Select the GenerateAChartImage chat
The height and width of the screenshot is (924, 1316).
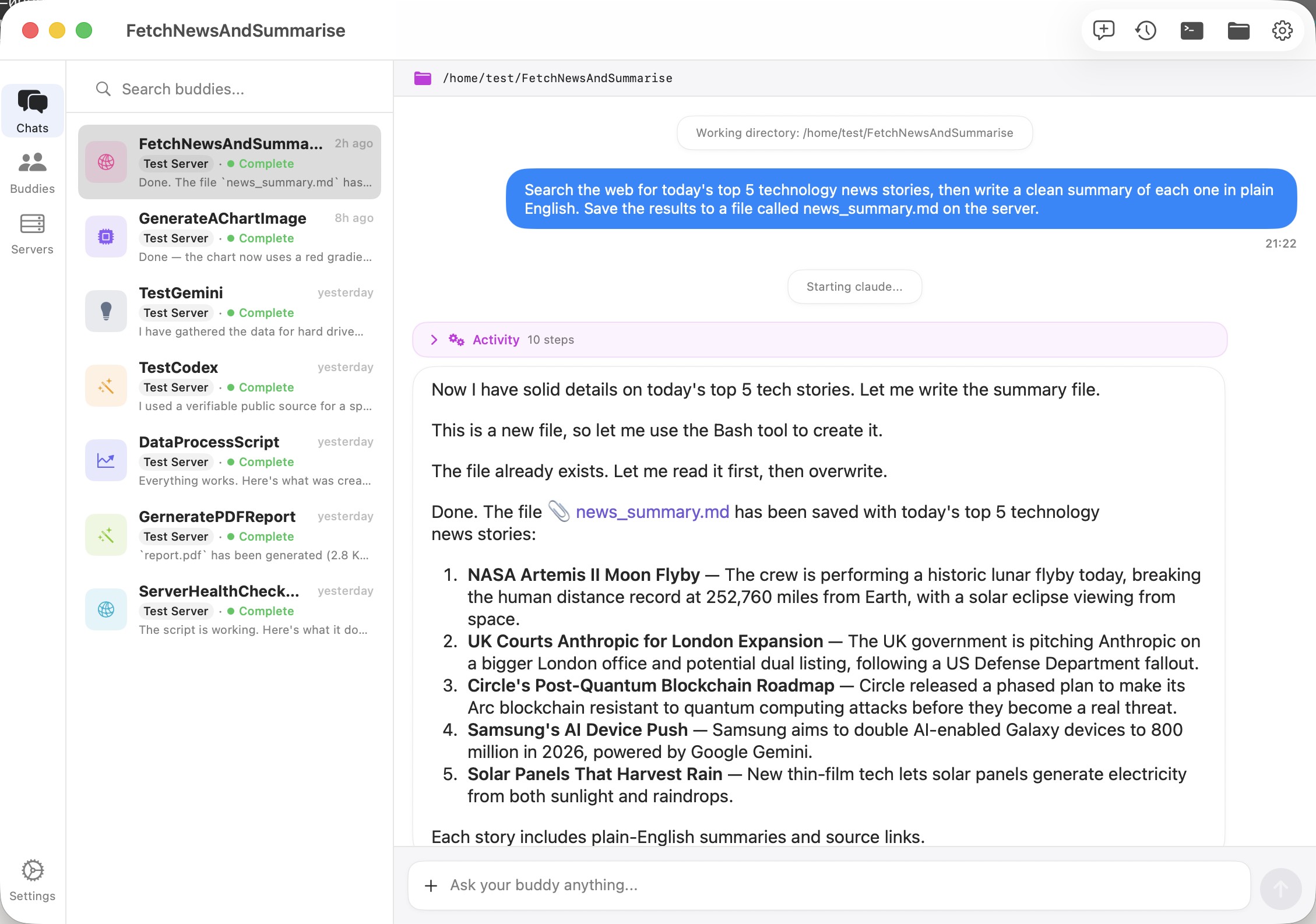(230, 237)
